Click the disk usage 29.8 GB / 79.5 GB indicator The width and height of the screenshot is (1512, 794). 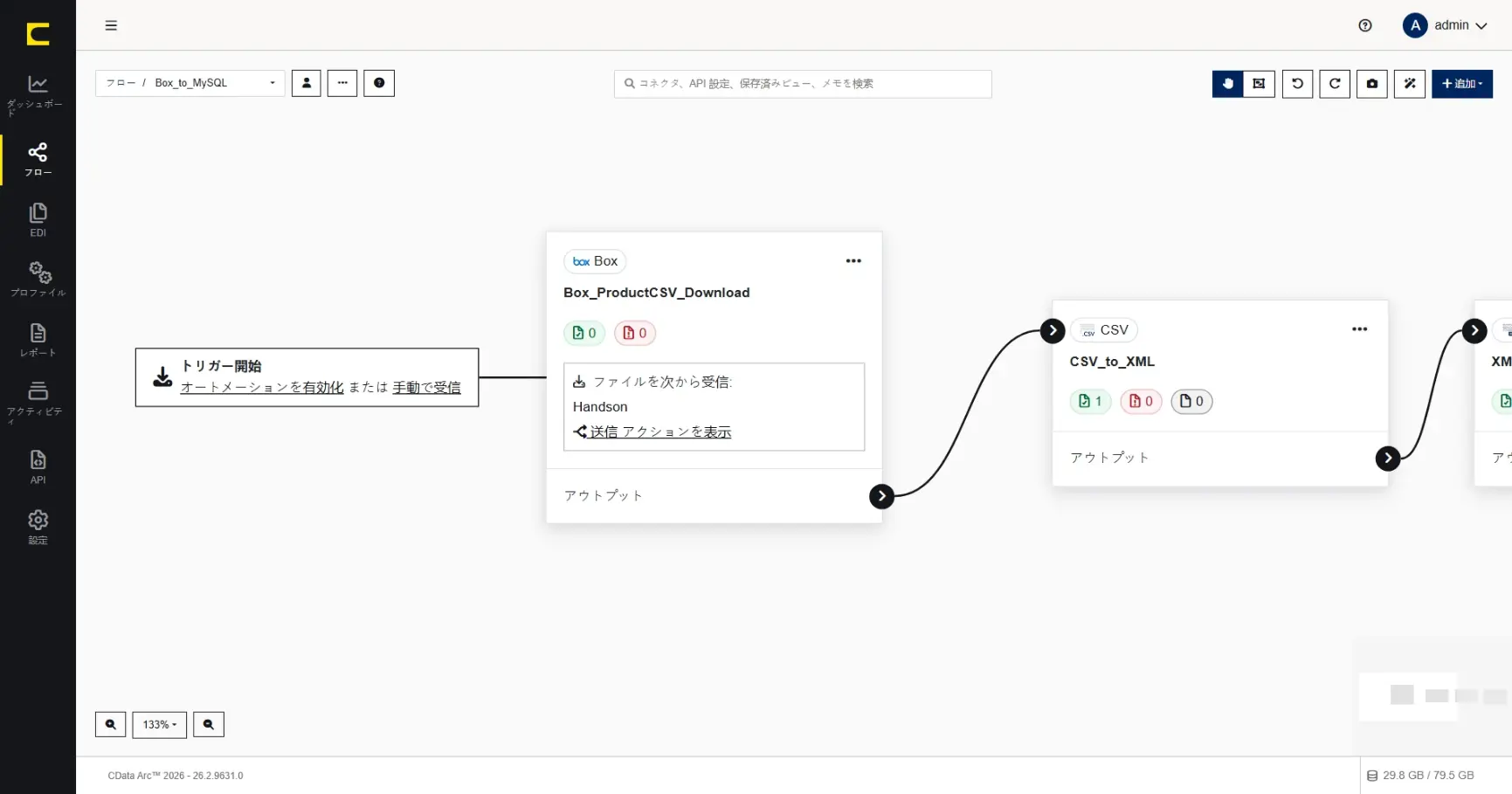1420,775
